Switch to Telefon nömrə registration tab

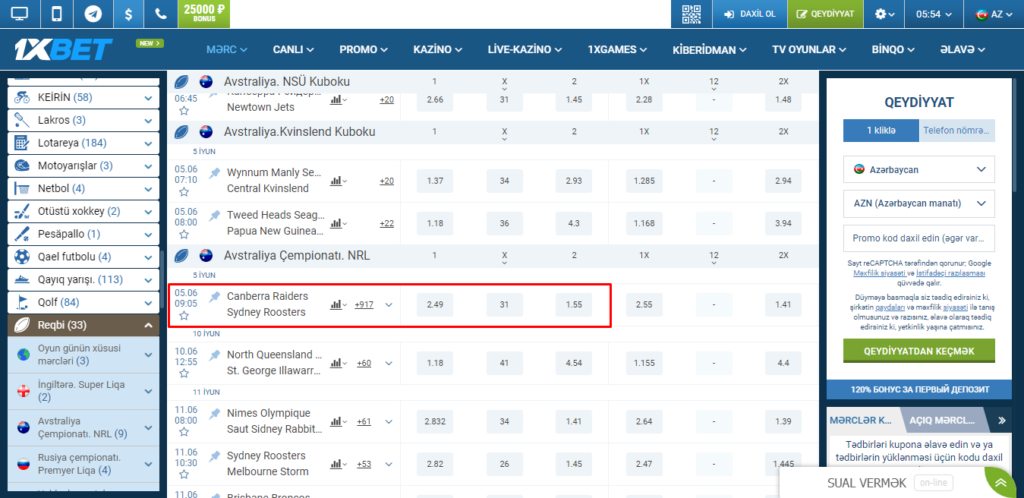click(957, 131)
